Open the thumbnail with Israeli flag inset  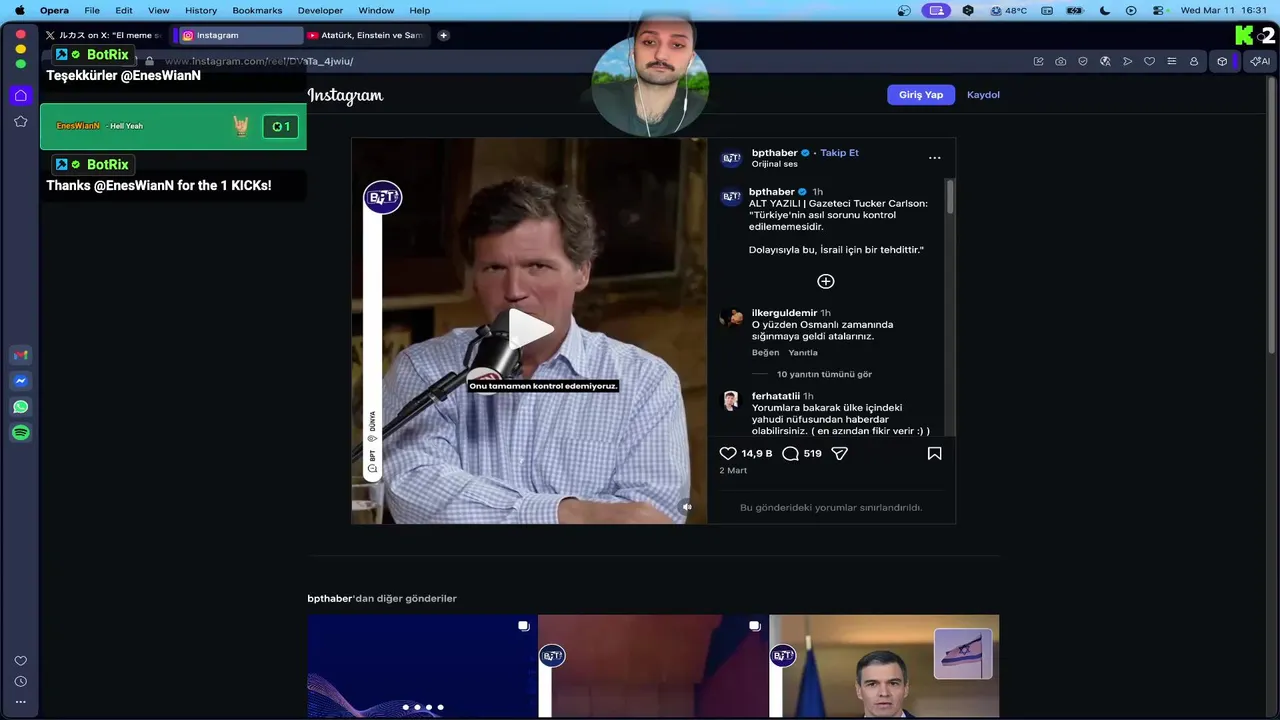point(884,666)
